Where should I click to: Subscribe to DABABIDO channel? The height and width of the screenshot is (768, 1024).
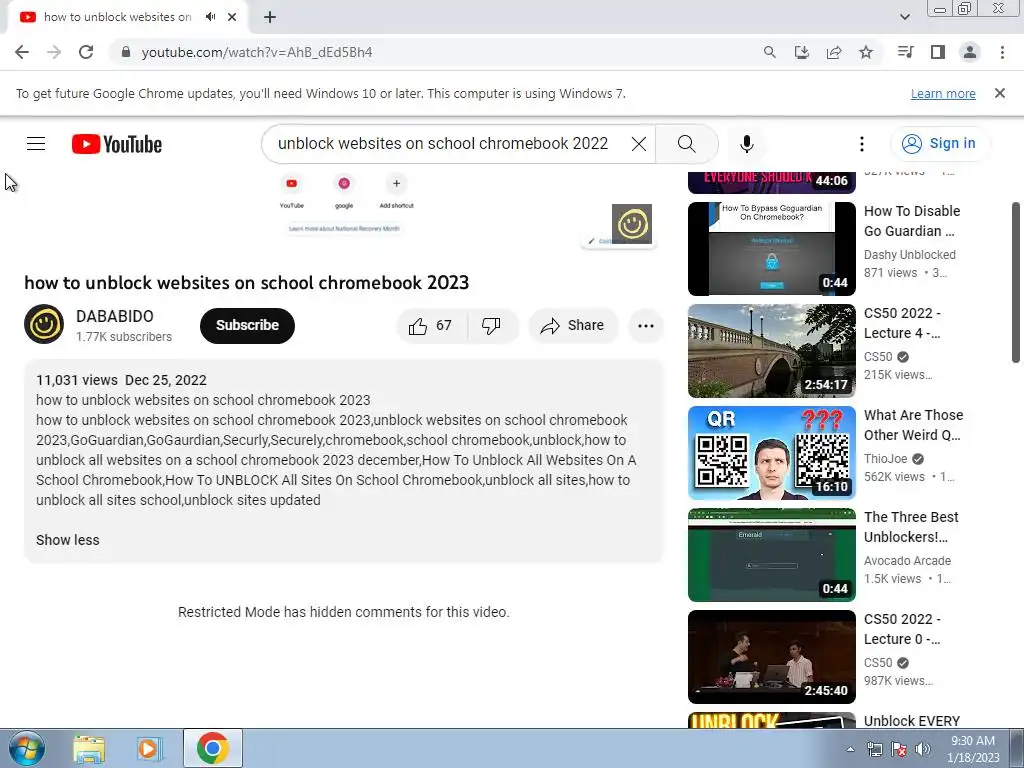click(x=248, y=325)
